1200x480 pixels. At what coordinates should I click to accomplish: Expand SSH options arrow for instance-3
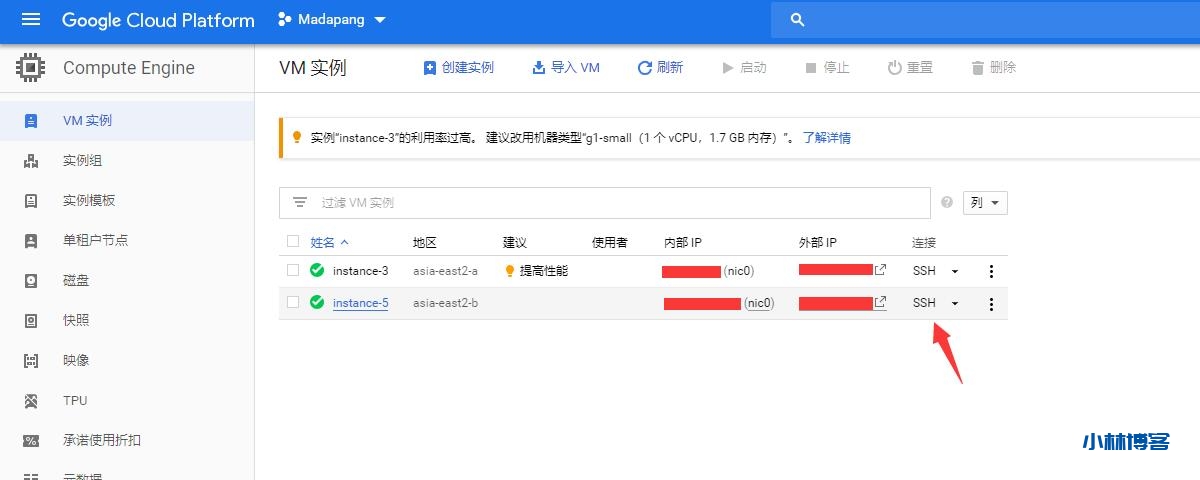pyautogui.click(x=955, y=271)
